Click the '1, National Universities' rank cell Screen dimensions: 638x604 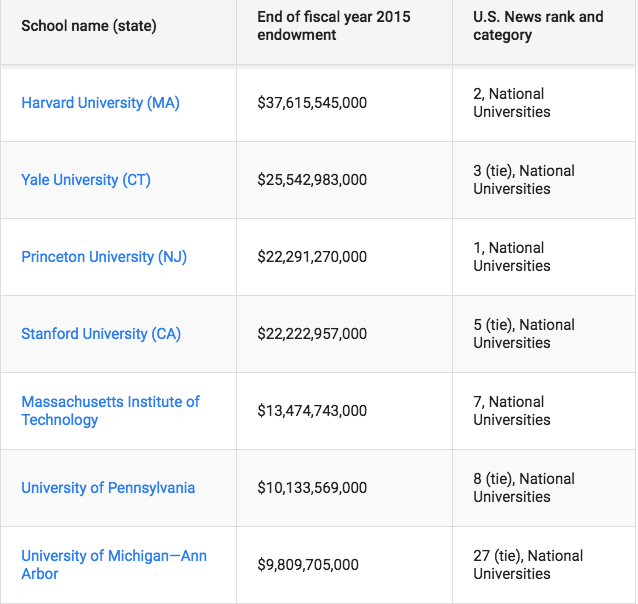pos(511,257)
